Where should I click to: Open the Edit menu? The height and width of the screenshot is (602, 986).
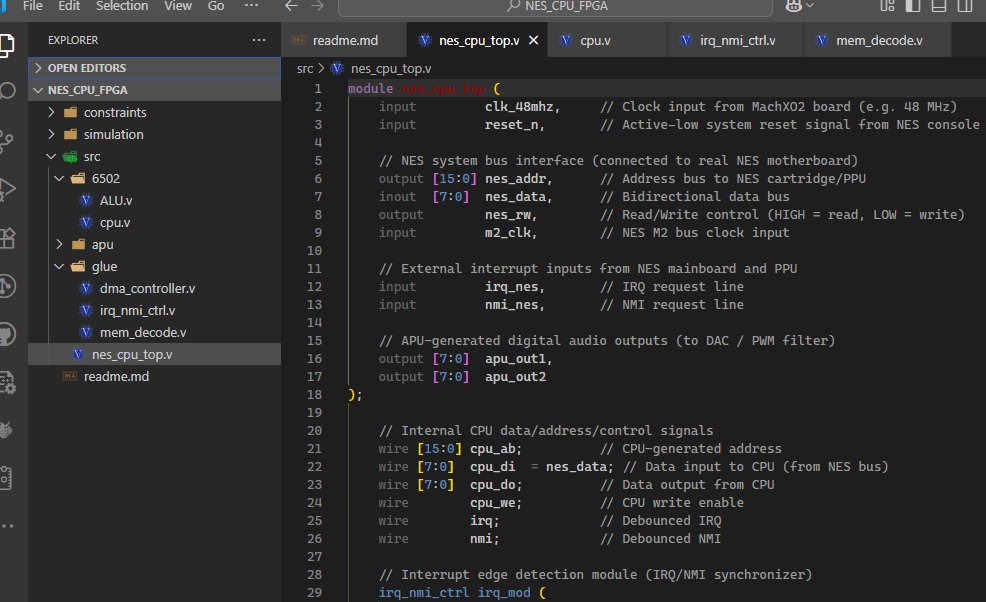[69, 6]
